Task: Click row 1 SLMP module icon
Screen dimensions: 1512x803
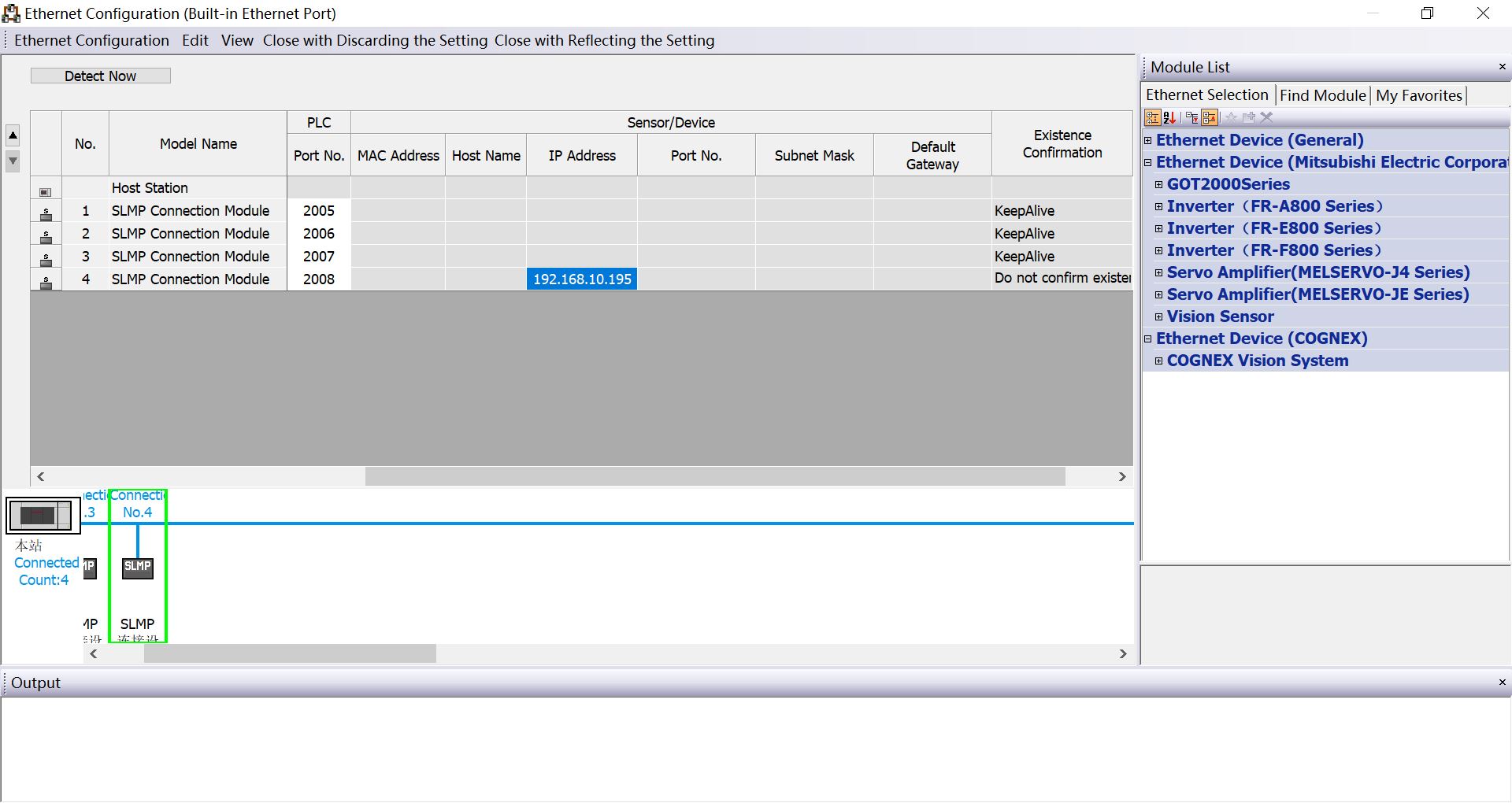Action: pyautogui.click(x=46, y=212)
